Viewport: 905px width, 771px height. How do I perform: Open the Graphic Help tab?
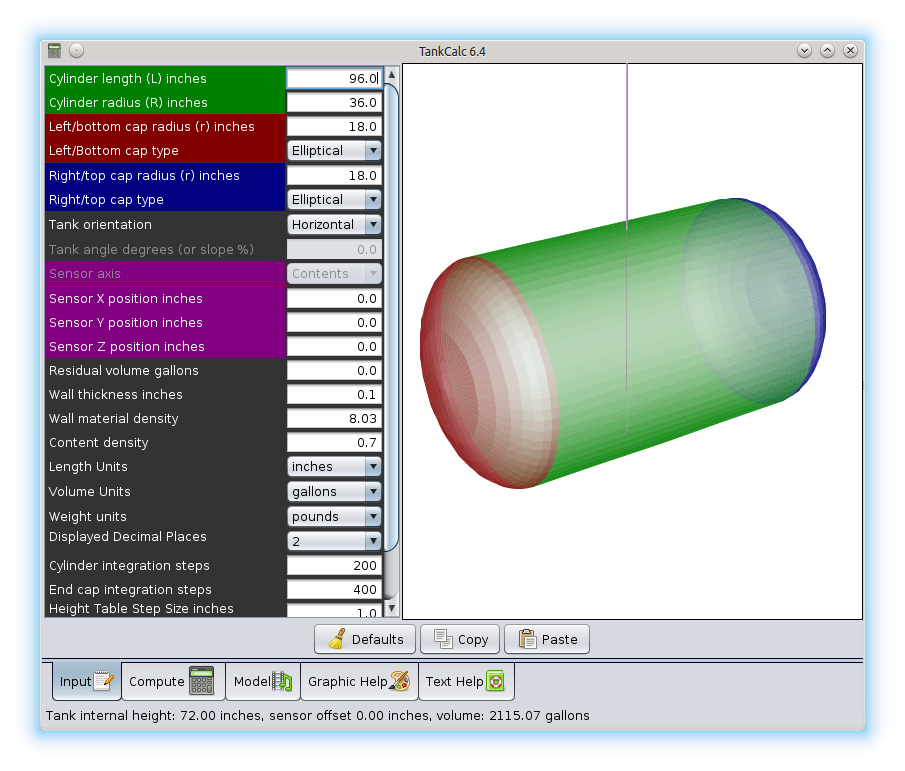pos(358,681)
